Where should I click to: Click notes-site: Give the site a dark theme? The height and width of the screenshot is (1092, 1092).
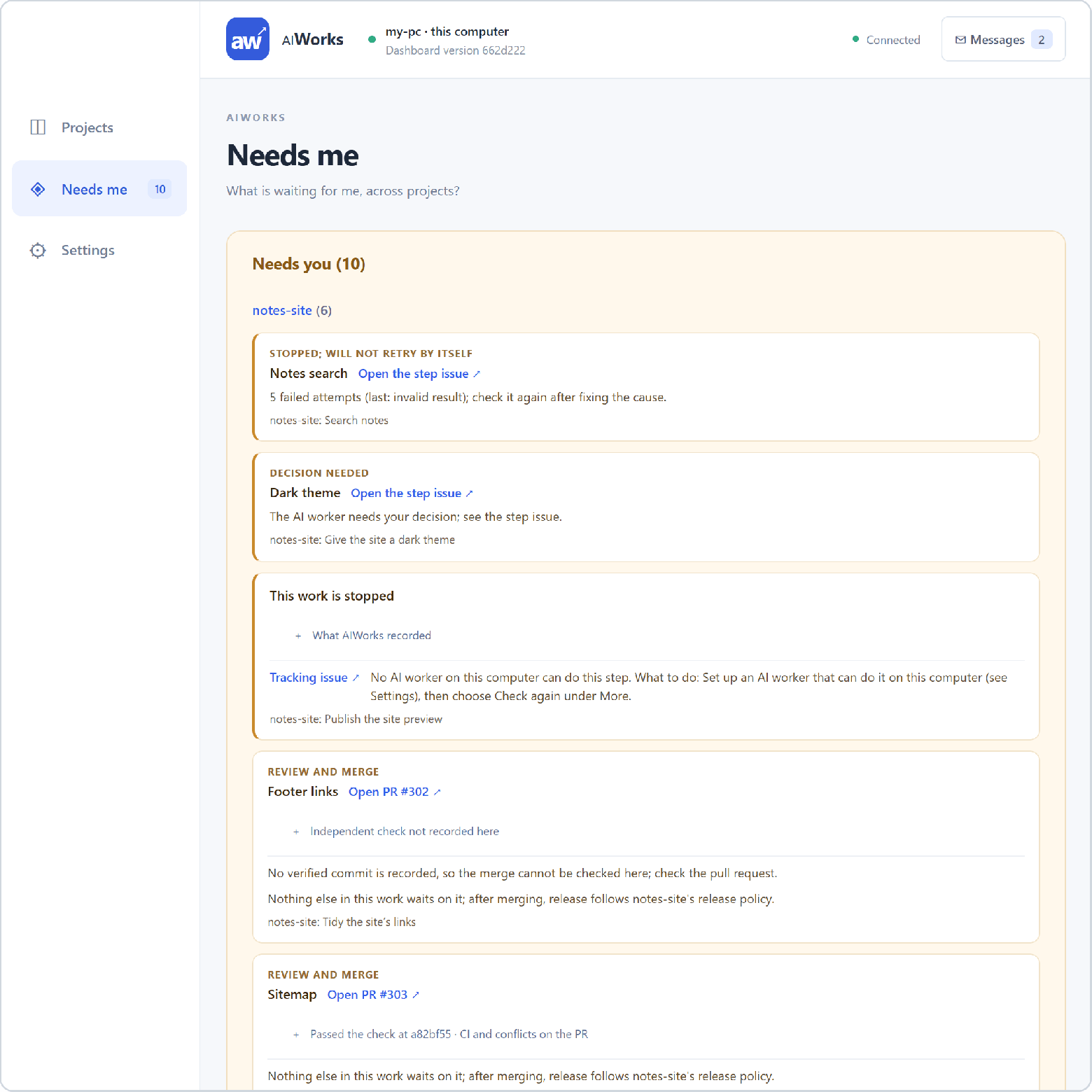pyautogui.click(x=363, y=540)
